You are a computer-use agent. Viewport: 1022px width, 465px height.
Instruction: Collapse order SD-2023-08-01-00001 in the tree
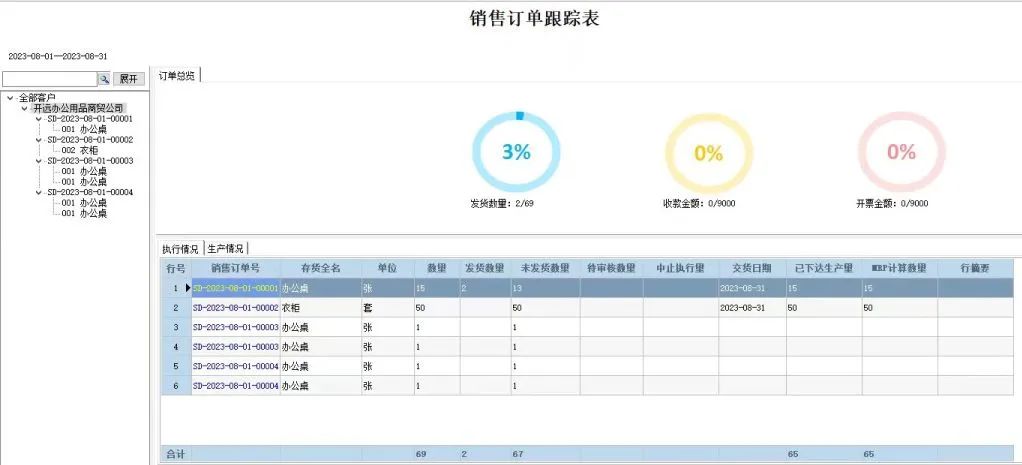(38, 118)
